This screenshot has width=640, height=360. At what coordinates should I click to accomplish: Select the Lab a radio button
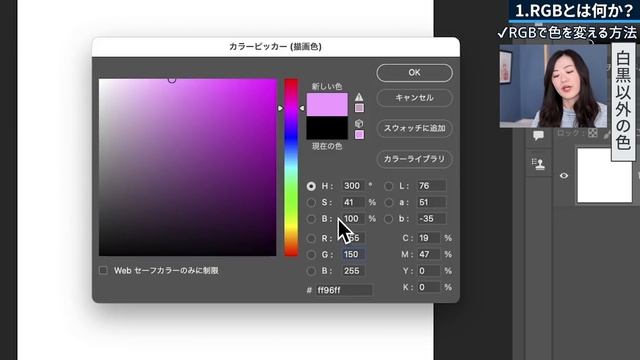[x=389, y=202]
